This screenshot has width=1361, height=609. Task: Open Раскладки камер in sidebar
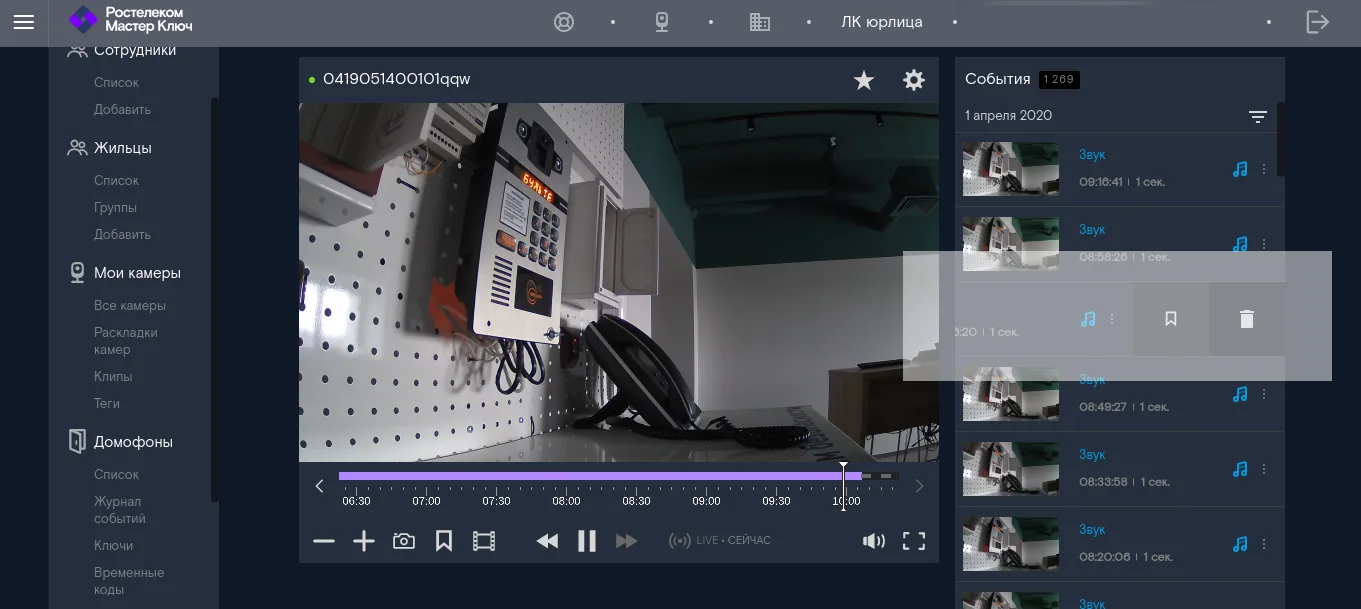tap(126, 341)
